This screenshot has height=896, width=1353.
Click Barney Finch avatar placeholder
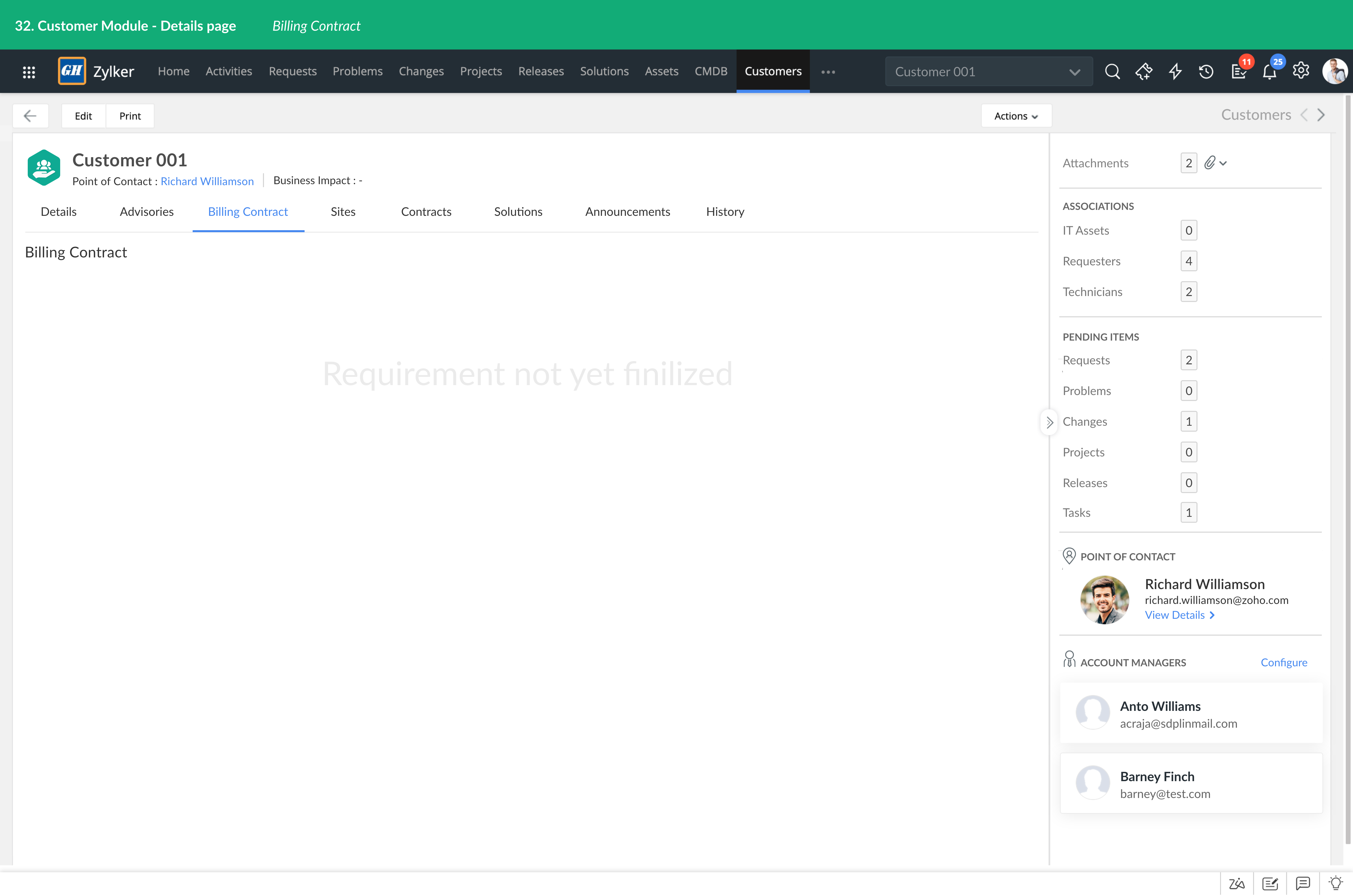[x=1093, y=782]
